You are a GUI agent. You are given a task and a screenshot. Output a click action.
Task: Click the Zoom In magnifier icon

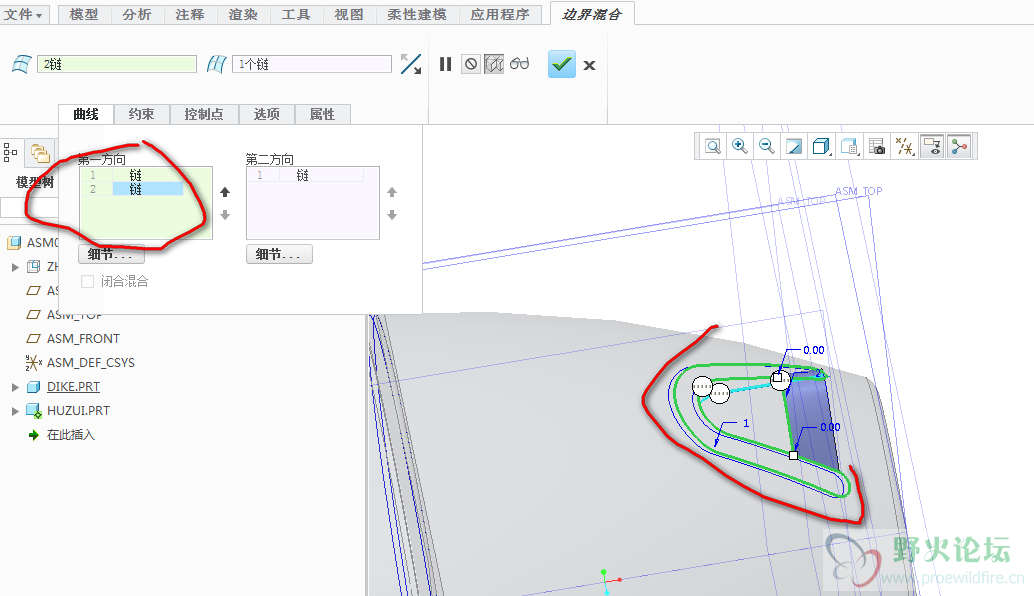click(x=740, y=146)
